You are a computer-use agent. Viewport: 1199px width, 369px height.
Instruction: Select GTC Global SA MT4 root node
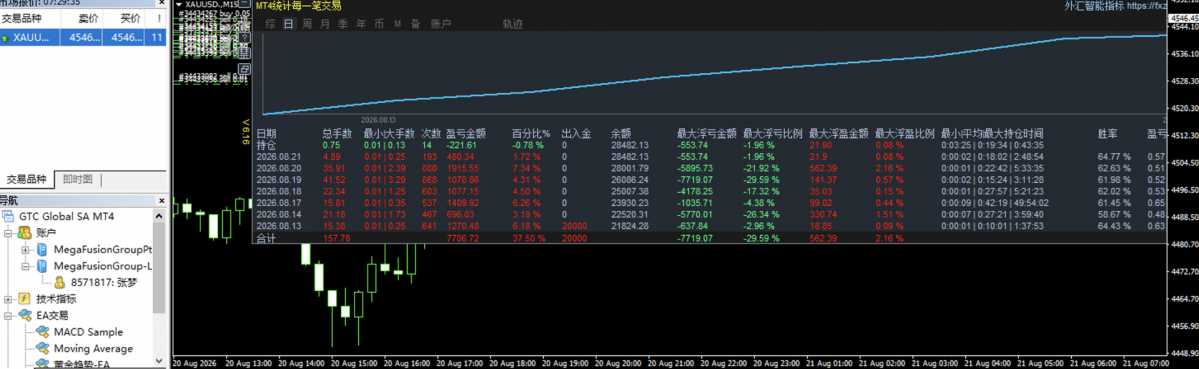click(67, 217)
